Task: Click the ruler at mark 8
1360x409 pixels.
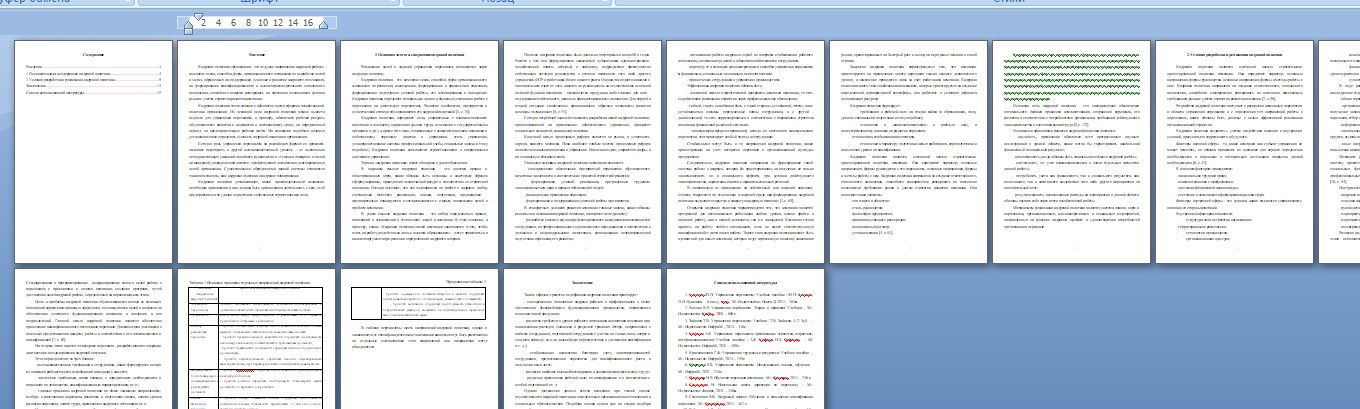Action: [x=246, y=22]
